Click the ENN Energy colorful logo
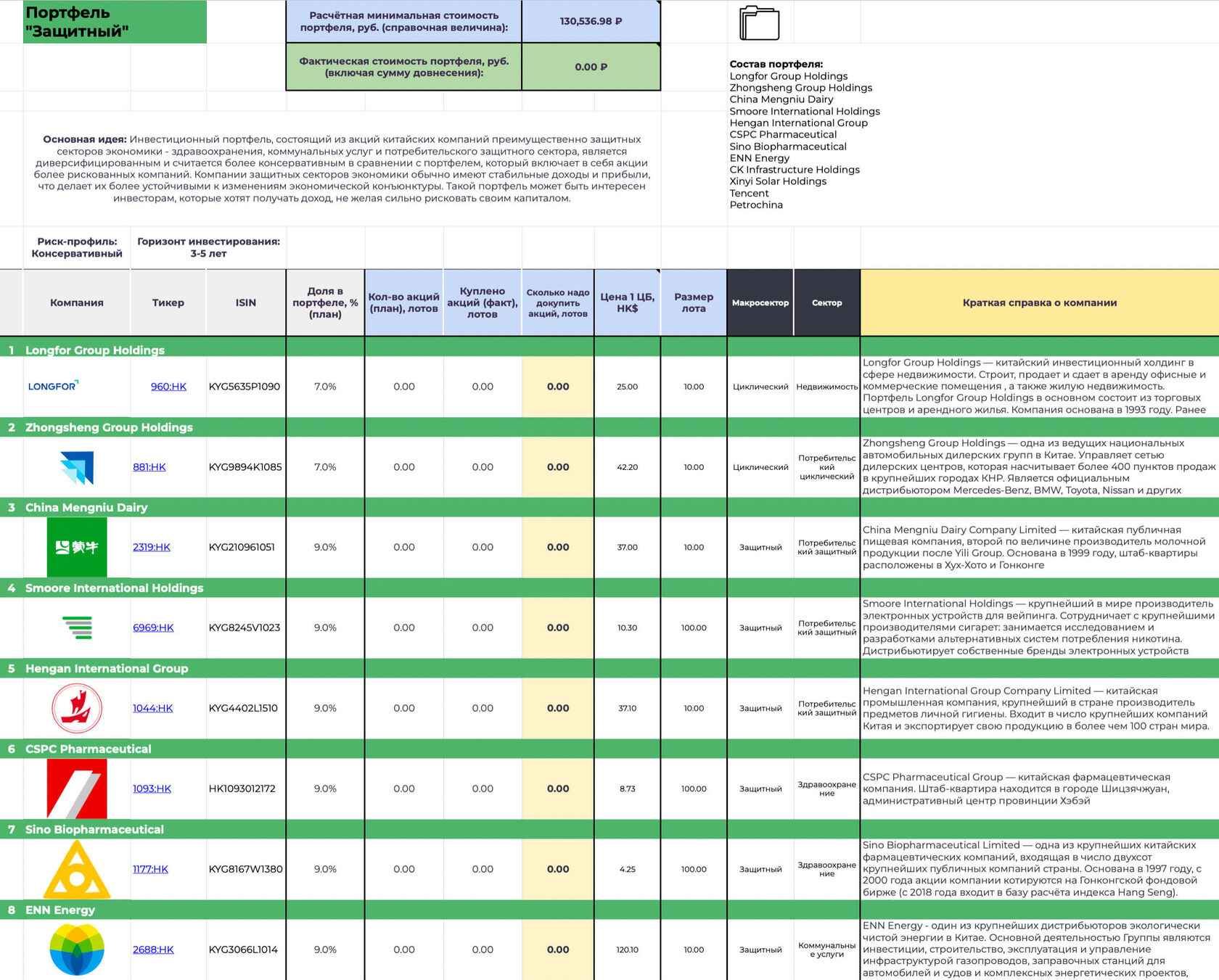 77,950
